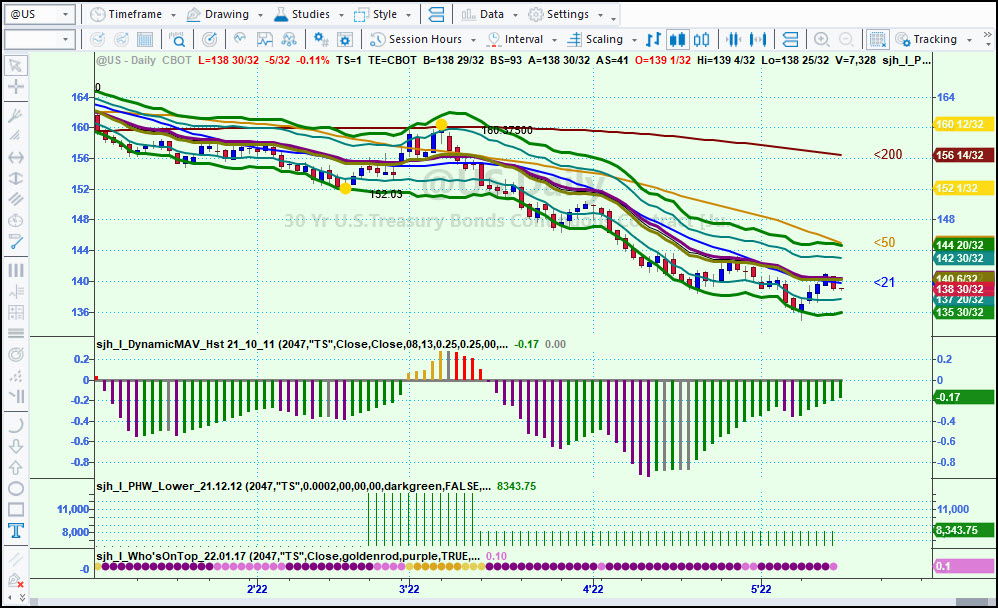Viewport: 998px width, 608px height.
Task: Open the gear with hash settings icon
Action: (x=321, y=39)
